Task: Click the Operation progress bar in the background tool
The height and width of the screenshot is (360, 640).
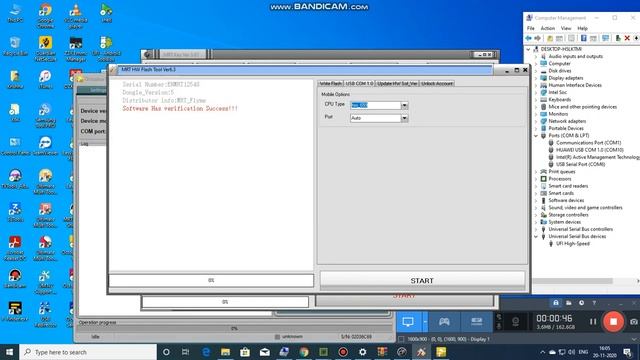Action: click(234, 328)
